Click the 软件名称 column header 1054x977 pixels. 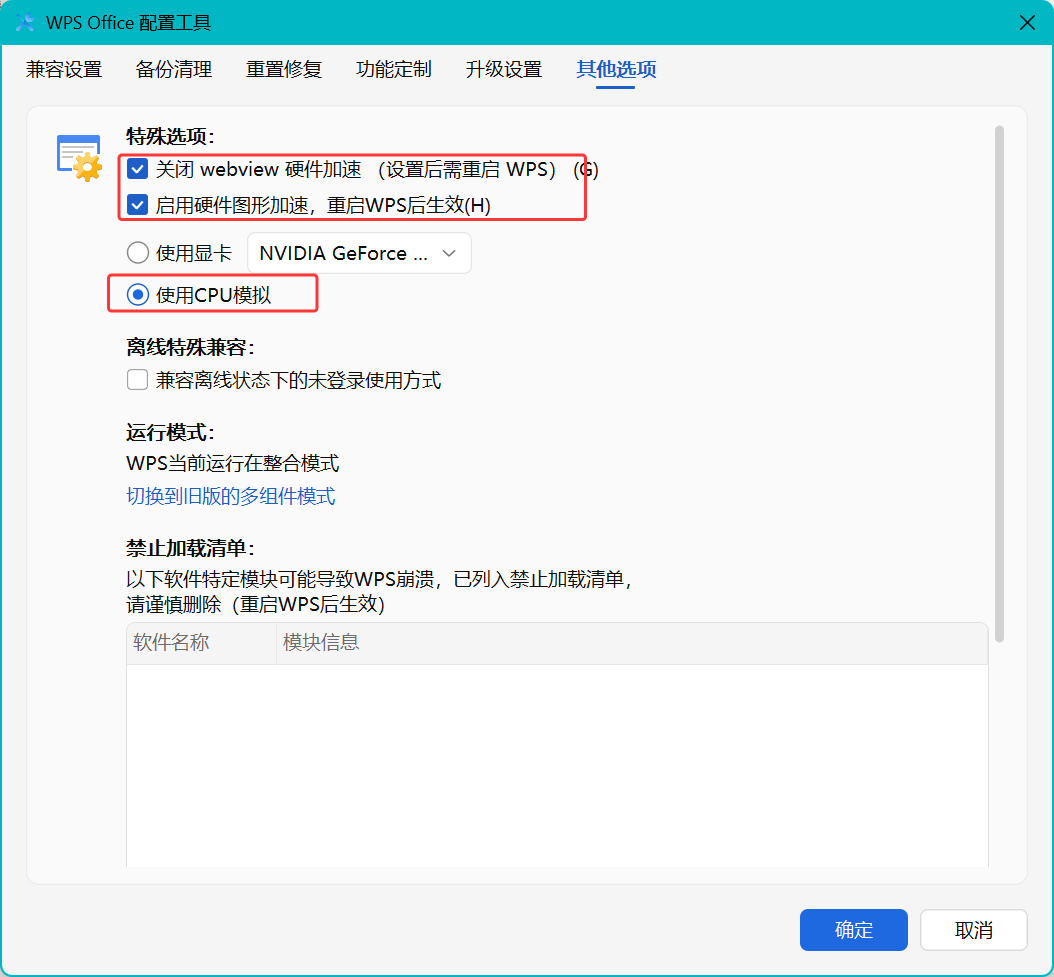click(202, 643)
